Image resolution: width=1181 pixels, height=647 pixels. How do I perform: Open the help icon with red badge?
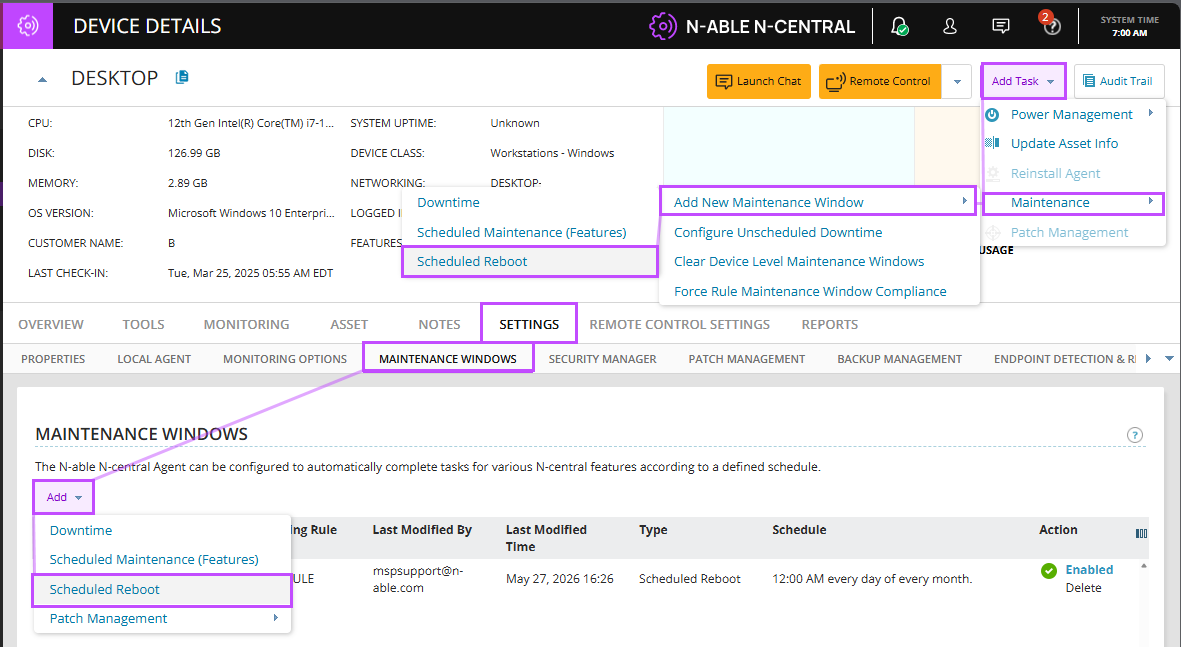coord(1051,25)
